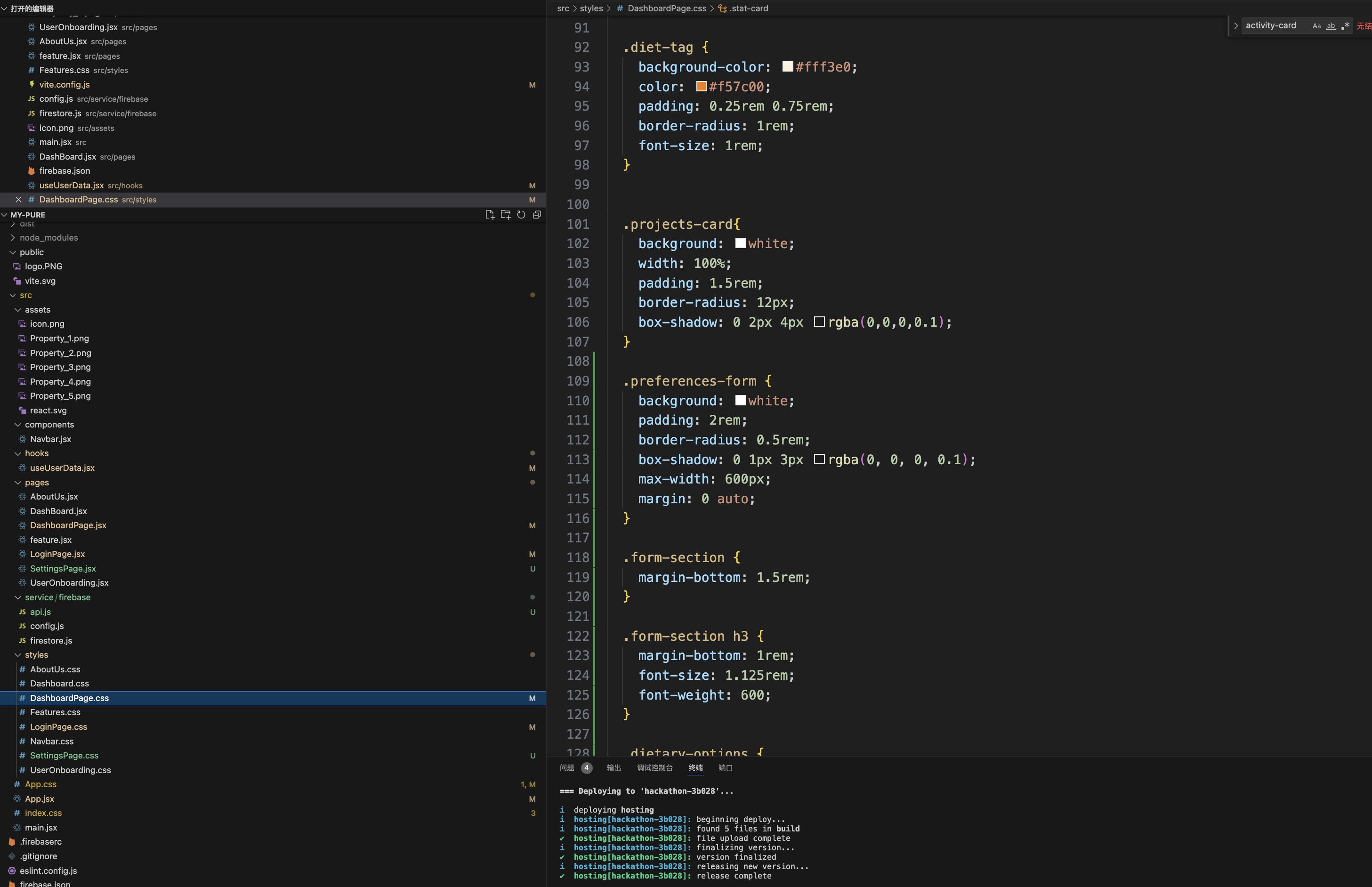
Task: Open the api.js file
Action: point(40,612)
